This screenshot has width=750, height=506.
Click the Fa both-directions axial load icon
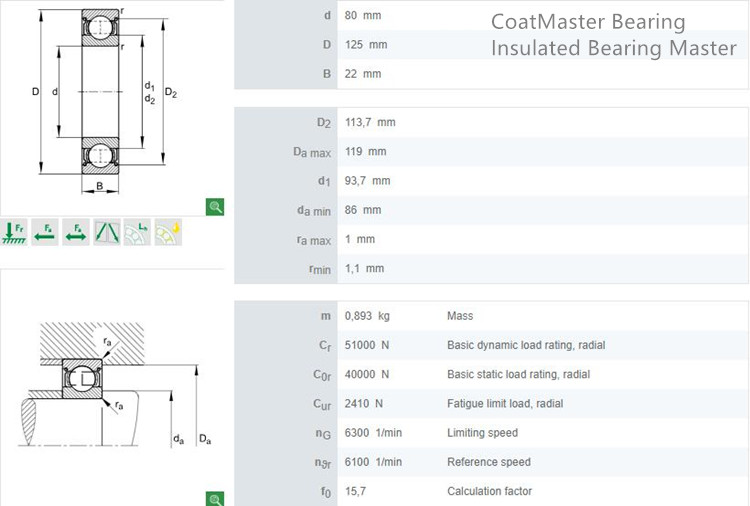coord(76,232)
